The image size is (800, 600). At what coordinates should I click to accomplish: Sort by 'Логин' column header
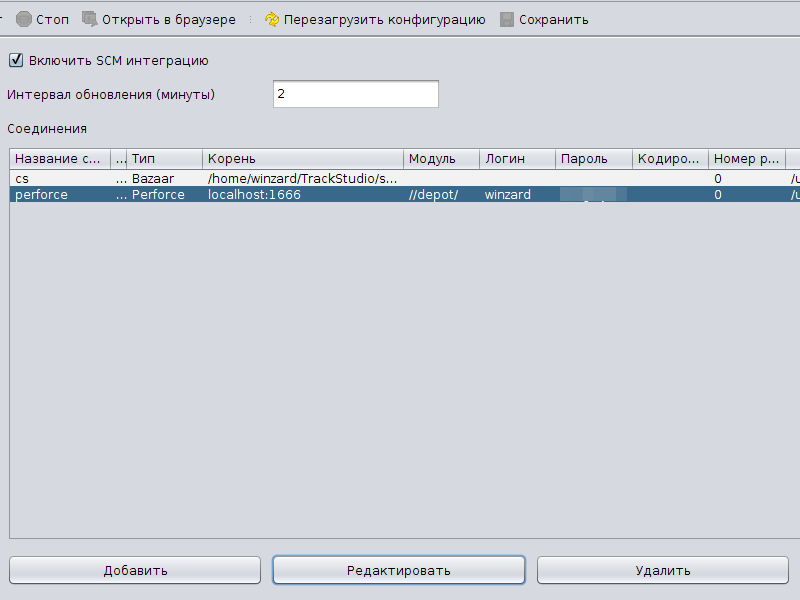[517, 159]
